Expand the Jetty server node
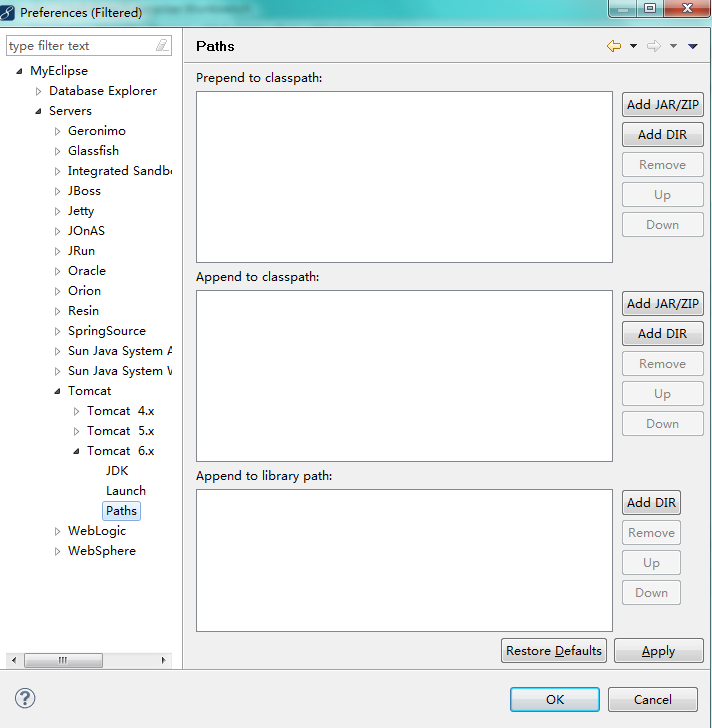 point(57,211)
